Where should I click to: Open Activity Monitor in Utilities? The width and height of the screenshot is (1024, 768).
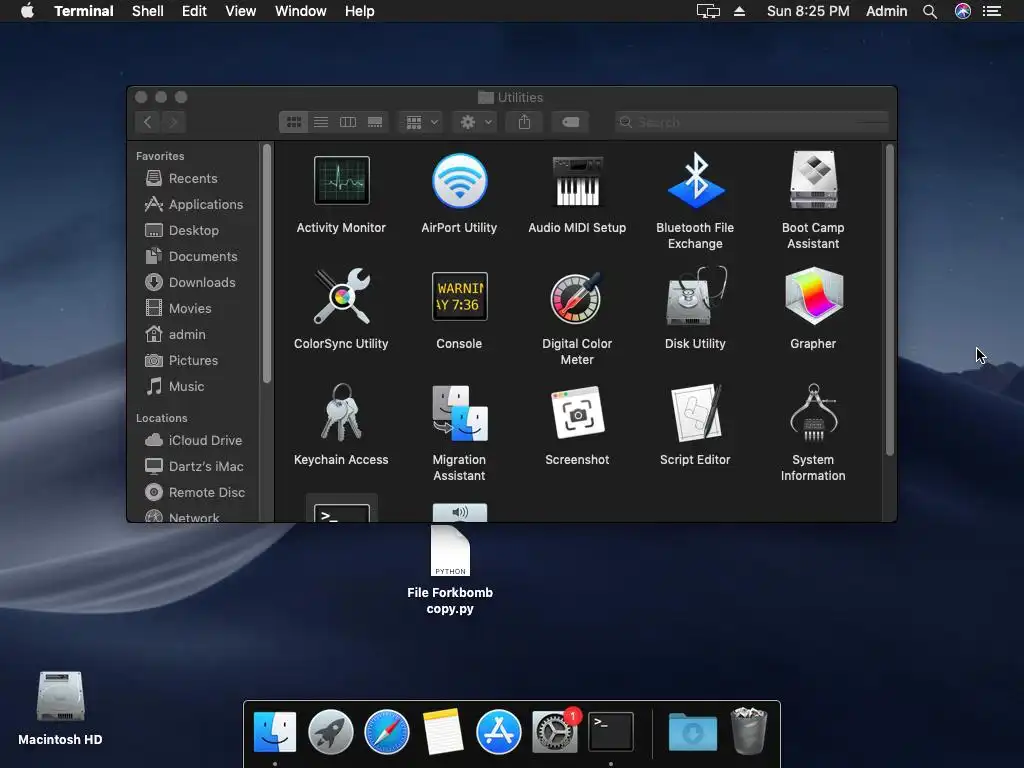click(x=342, y=181)
